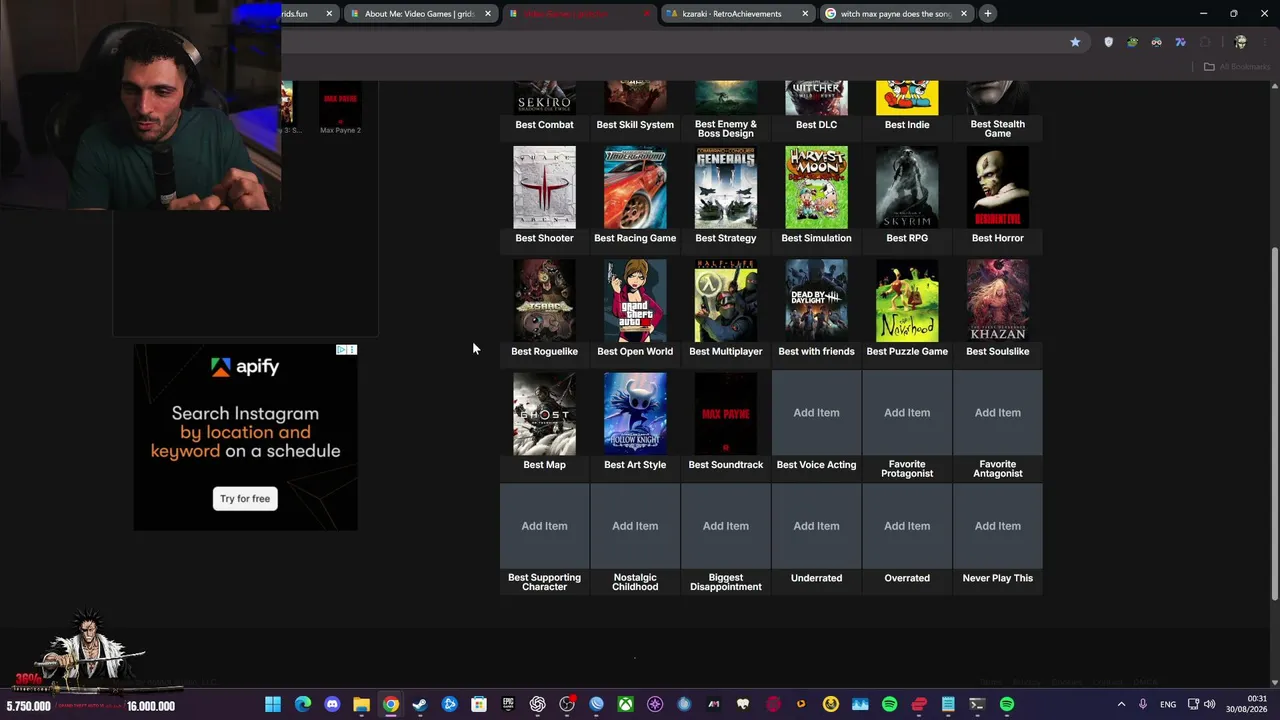Bookmark this page with the star icon
Image resolution: width=1280 pixels, height=720 pixels.
[1075, 42]
